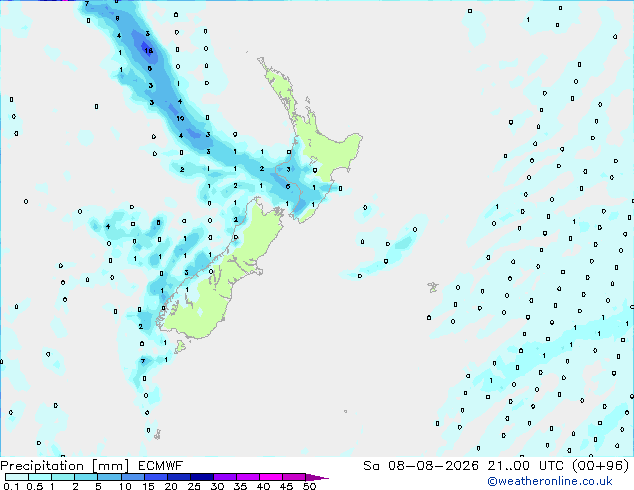Click the green North Island landmass

pyautogui.click(x=332, y=152)
